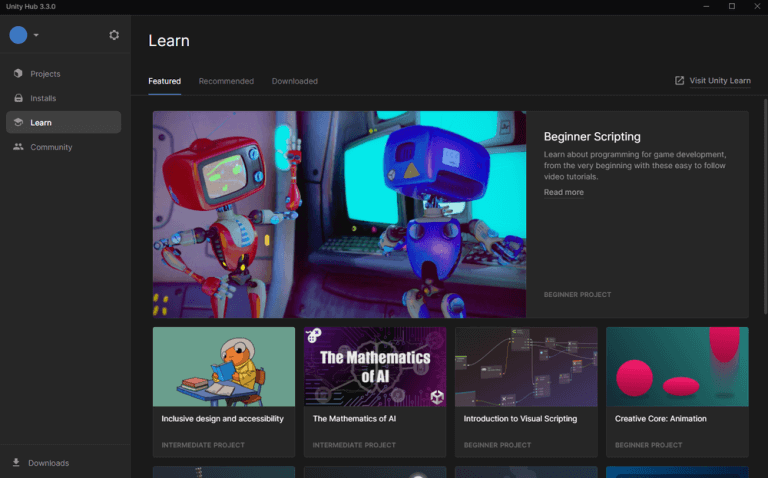
Task: Open The Mathematics of AI thumbnail
Action: tap(375, 366)
